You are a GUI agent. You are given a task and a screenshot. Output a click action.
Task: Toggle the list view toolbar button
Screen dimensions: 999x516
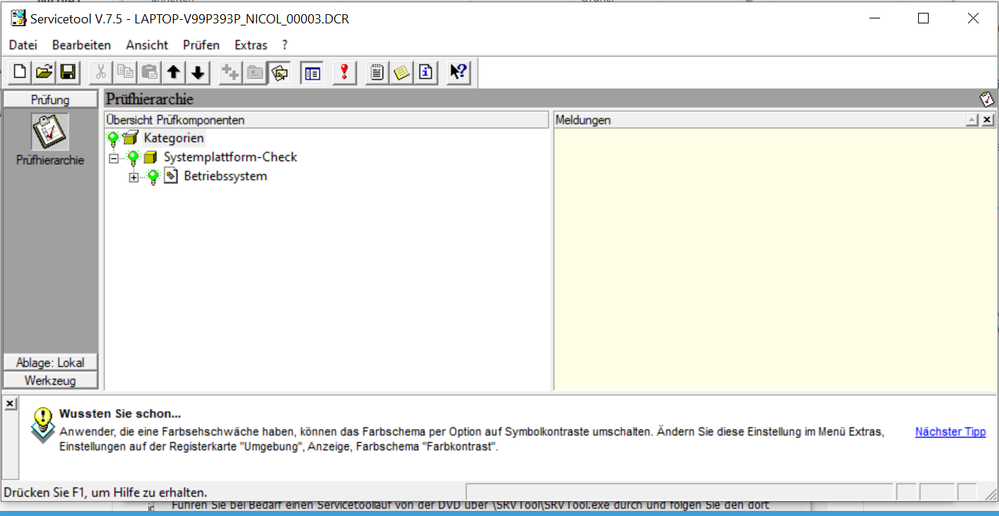click(312, 72)
